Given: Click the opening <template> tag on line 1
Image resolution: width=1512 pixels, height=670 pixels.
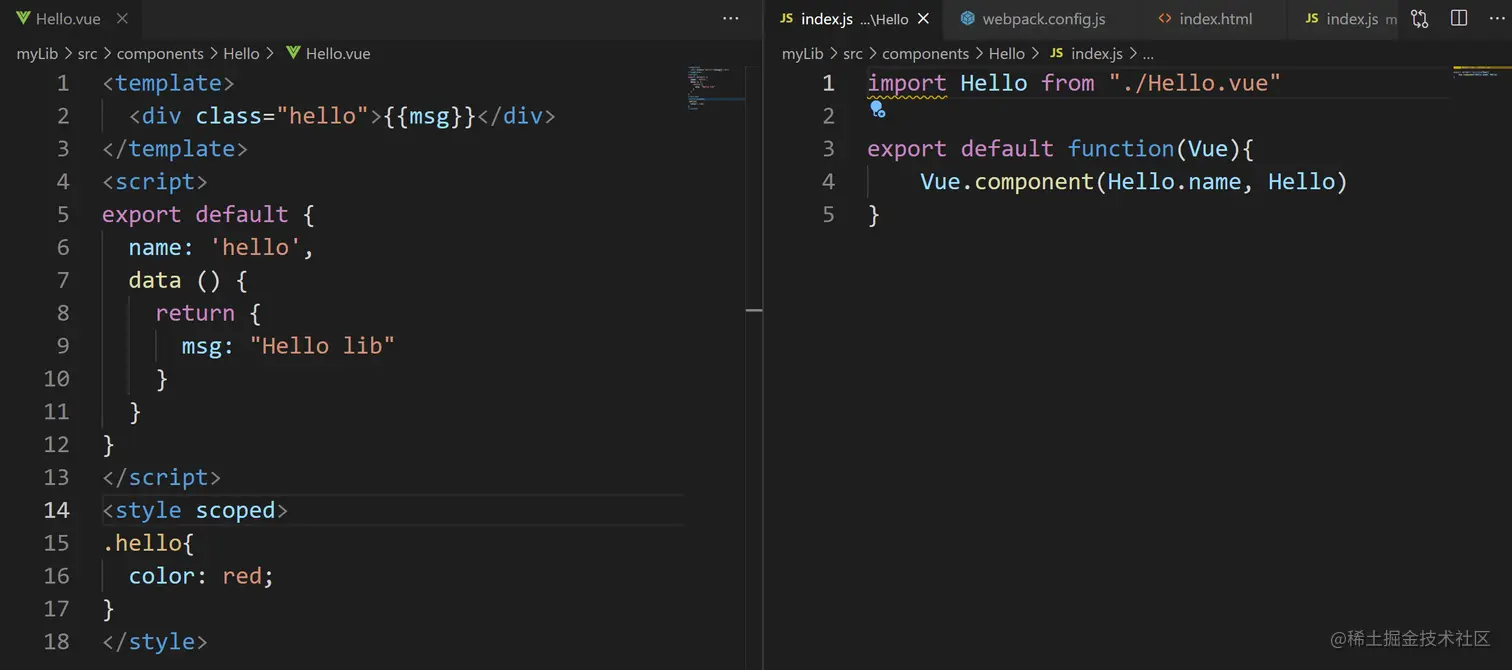Looking at the screenshot, I should click(x=168, y=83).
